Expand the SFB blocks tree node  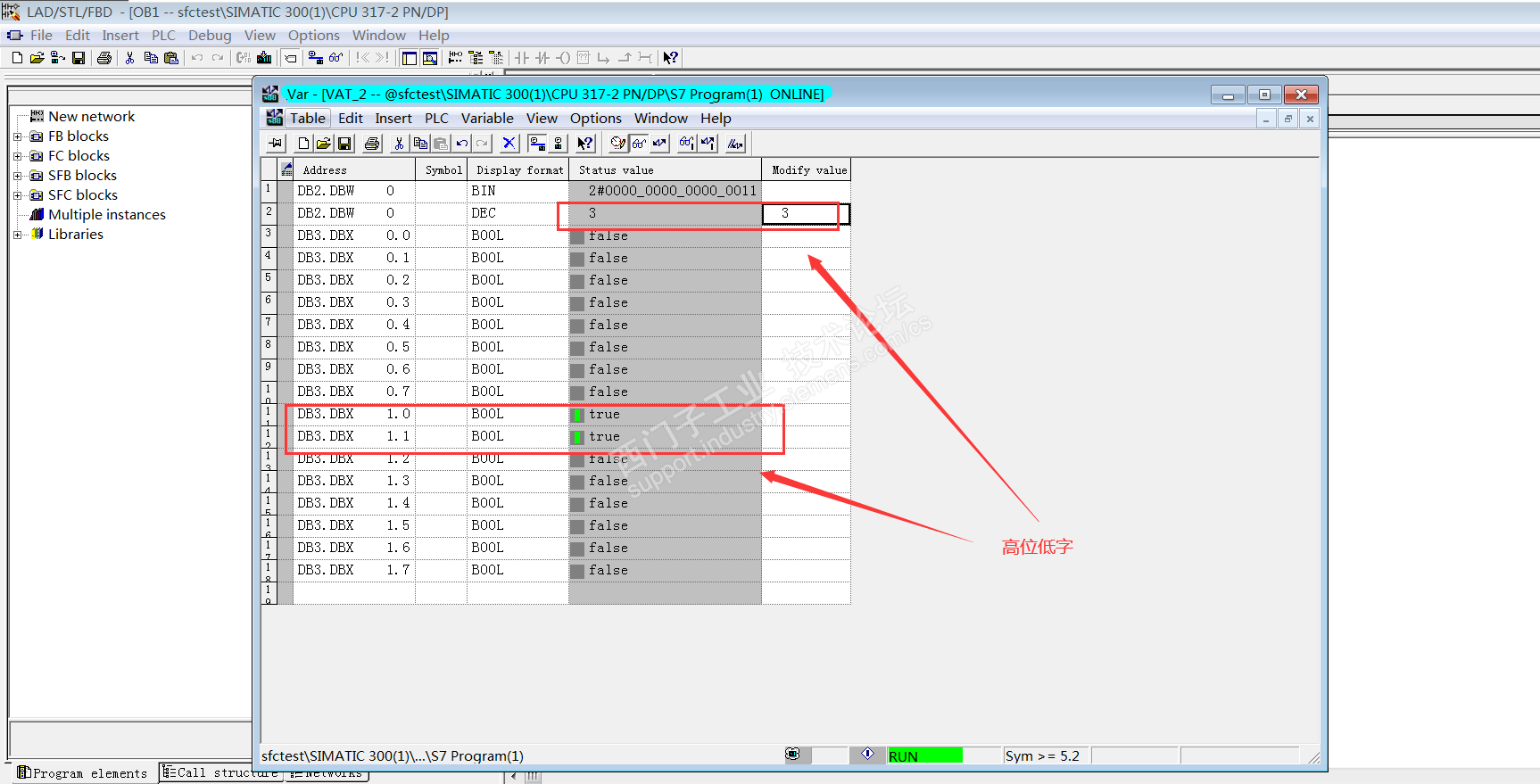(17, 176)
